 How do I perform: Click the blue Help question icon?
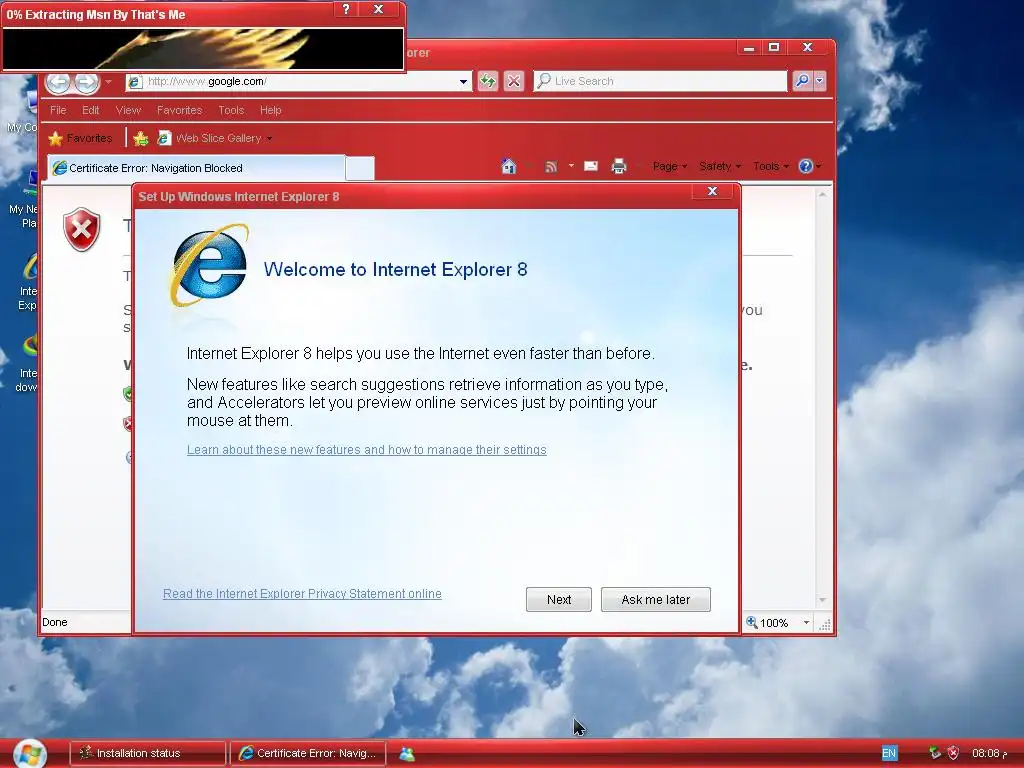[x=806, y=167]
